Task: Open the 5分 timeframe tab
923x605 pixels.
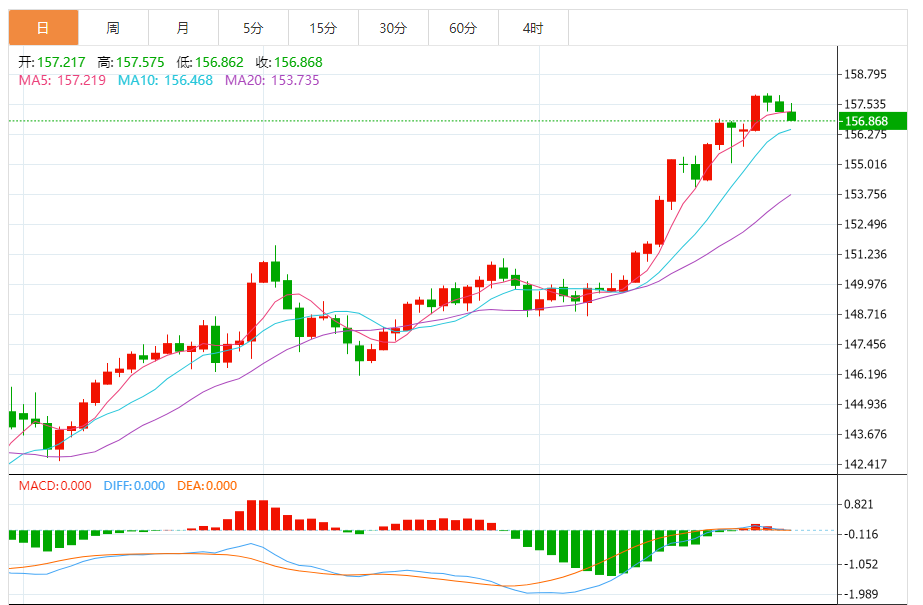Action: coord(253,28)
